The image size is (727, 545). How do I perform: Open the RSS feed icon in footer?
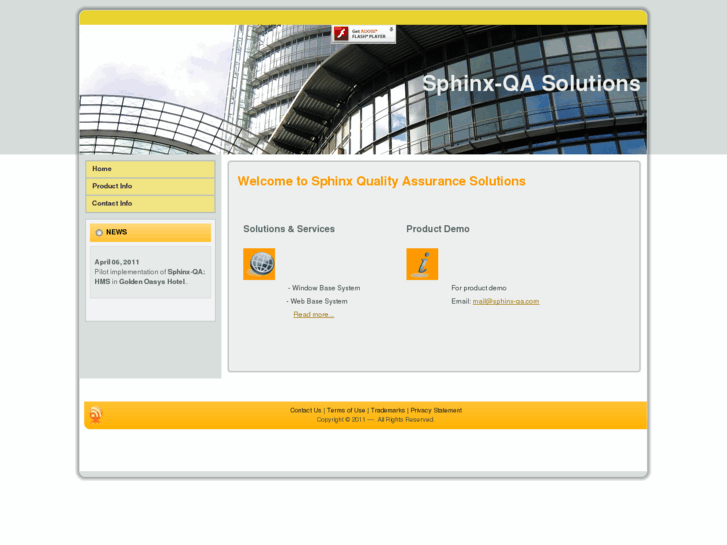96,415
